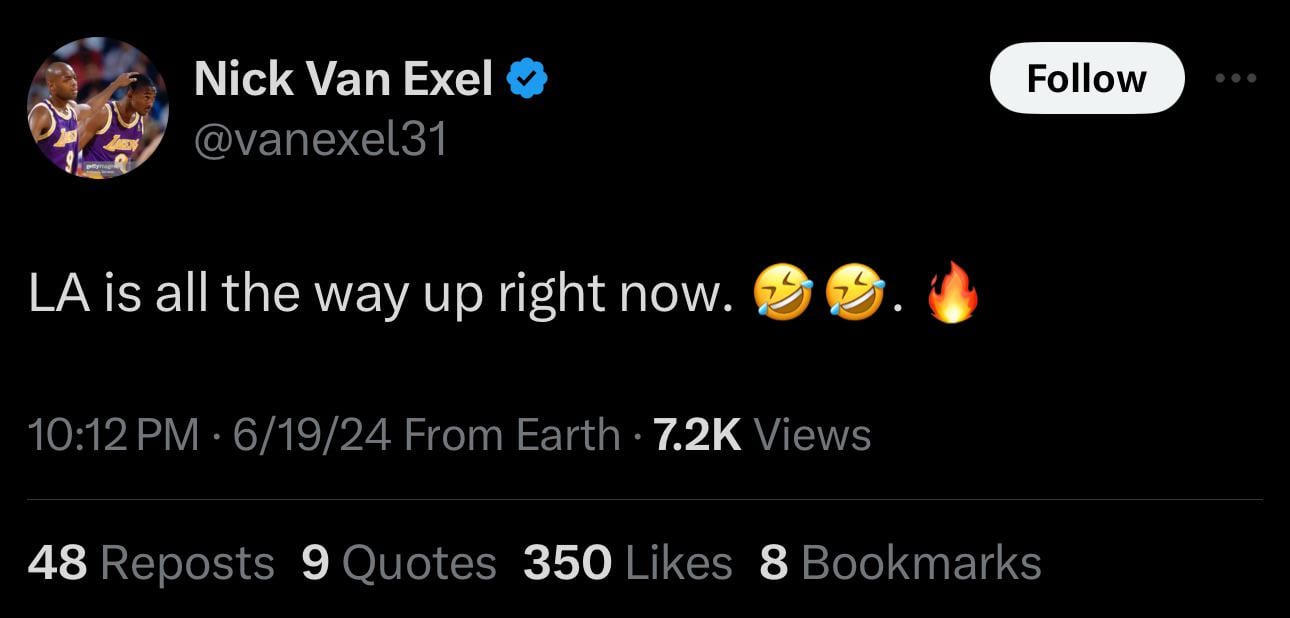Screen dimensions: 1290x618
Task: Open Nick Van Exel's profile picture
Action: (97, 108)
